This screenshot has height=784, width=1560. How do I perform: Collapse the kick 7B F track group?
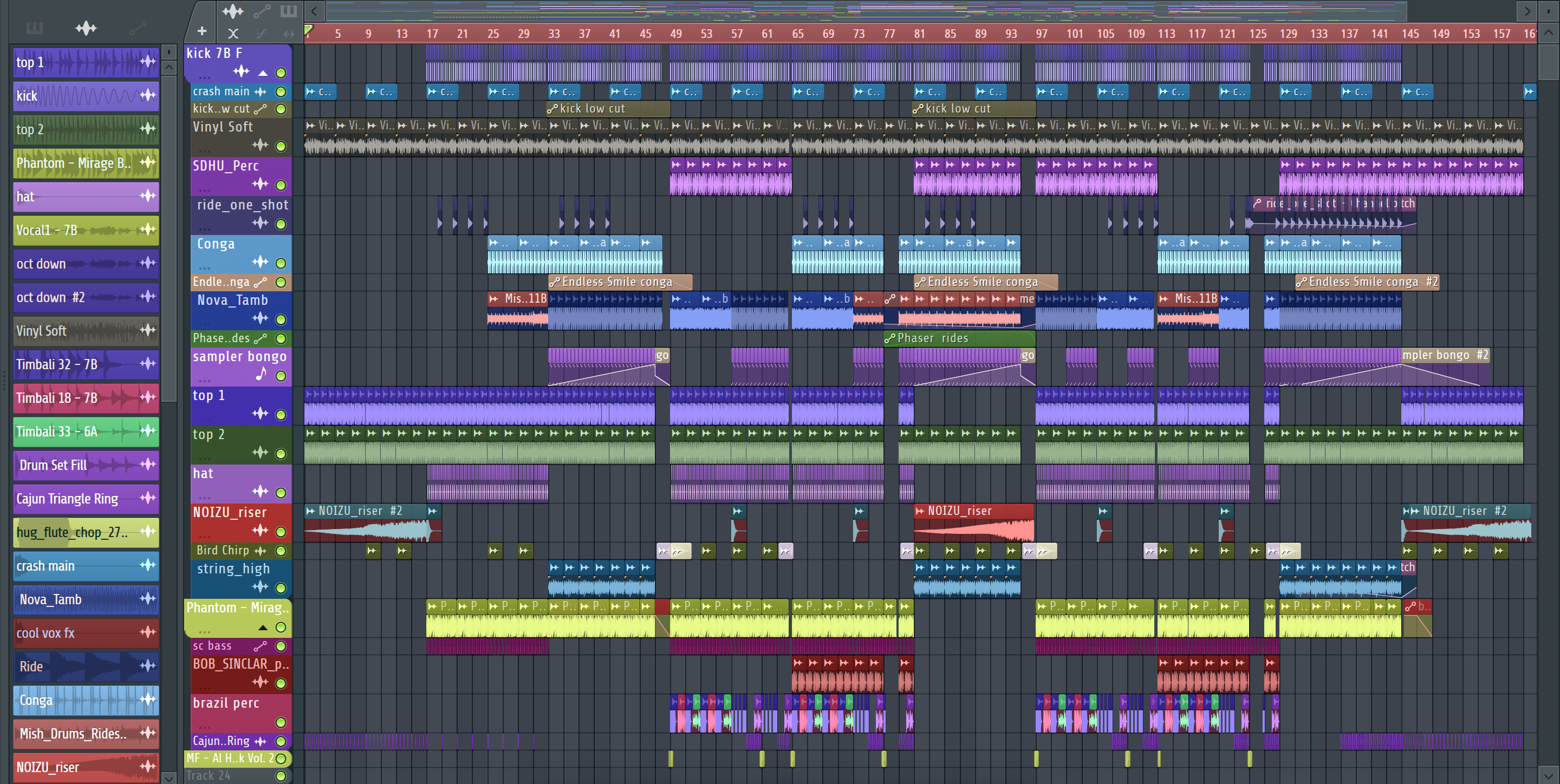263,73
